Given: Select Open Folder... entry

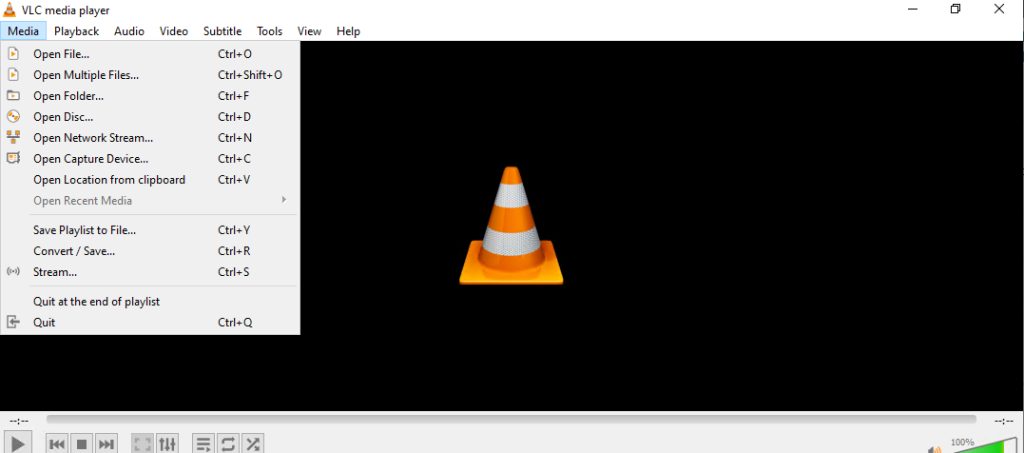Looking at the screenshot, I should [x=150, y=96].
